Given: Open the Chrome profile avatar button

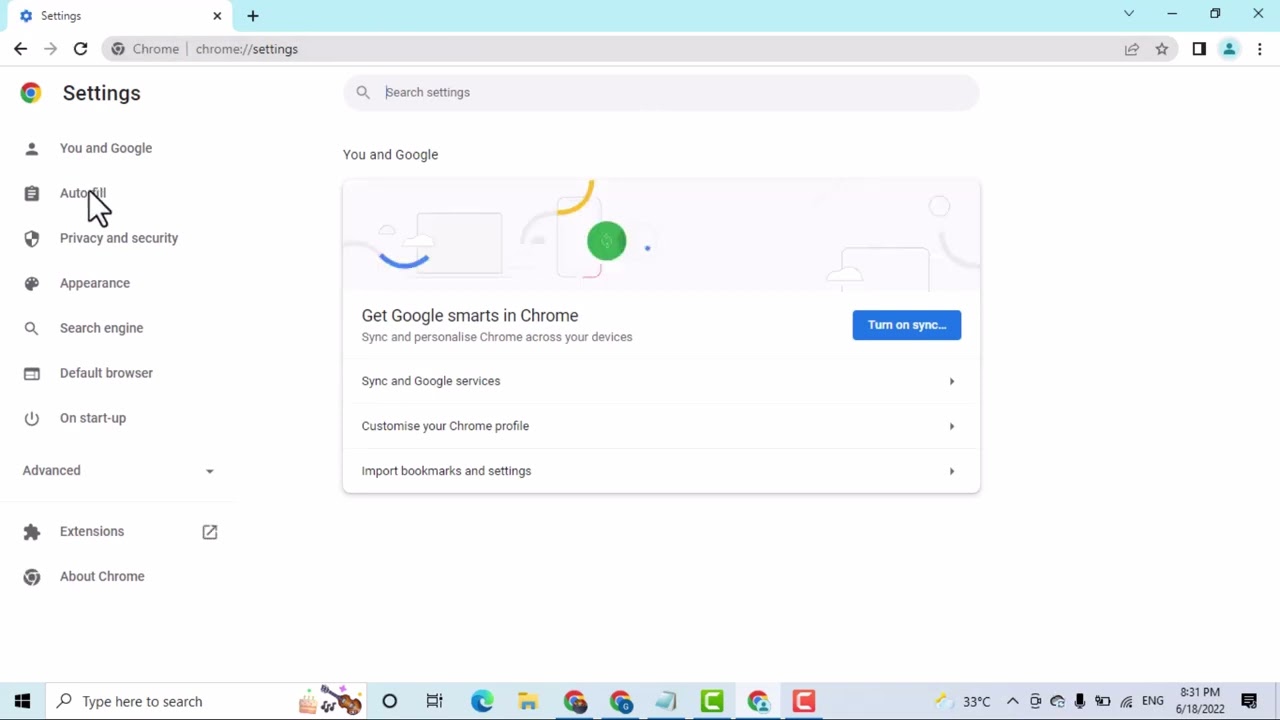Looking at the screenshot, I should [1229, 49].
